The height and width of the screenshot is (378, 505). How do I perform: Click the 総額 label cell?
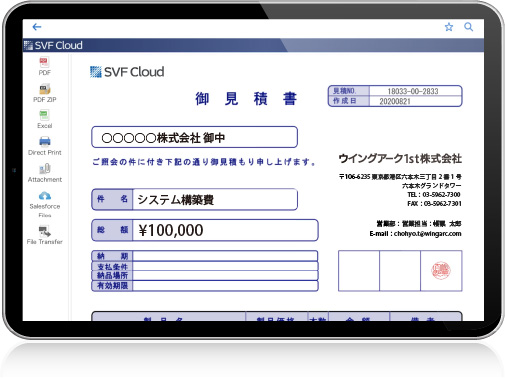click(x=112, y=230)
